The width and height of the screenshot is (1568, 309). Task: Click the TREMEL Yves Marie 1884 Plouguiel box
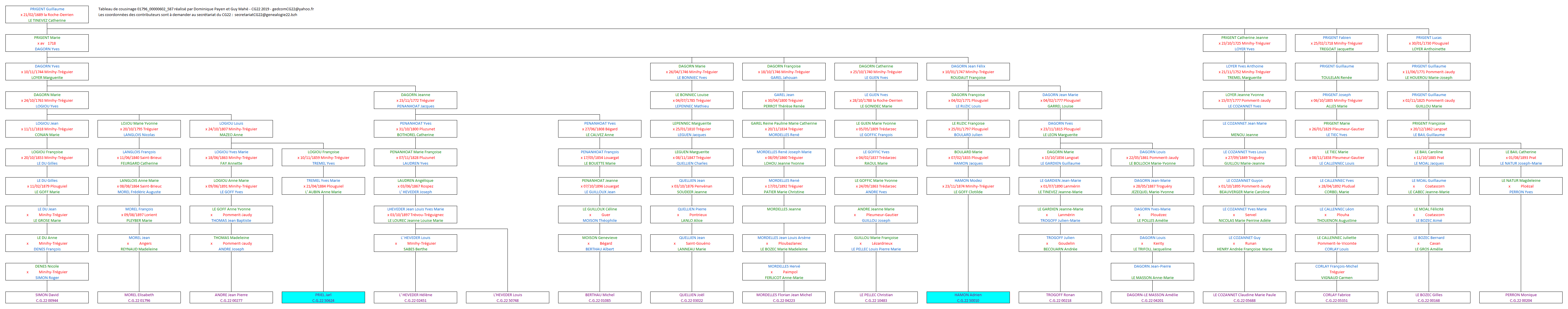323,186
